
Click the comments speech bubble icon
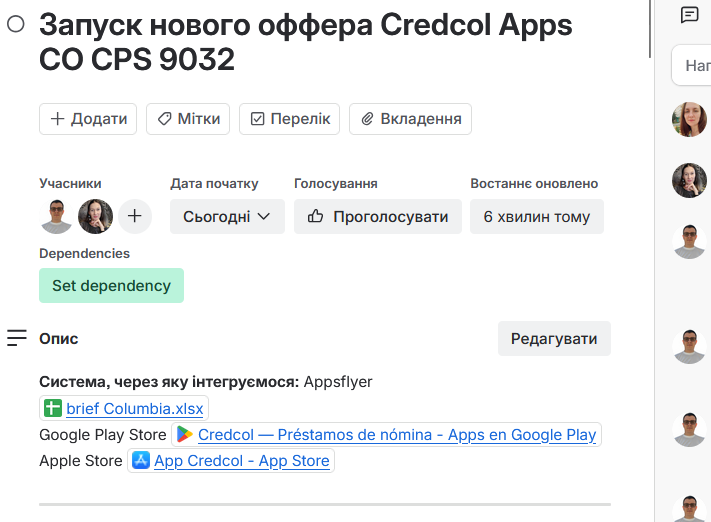[x=689, y=15]
